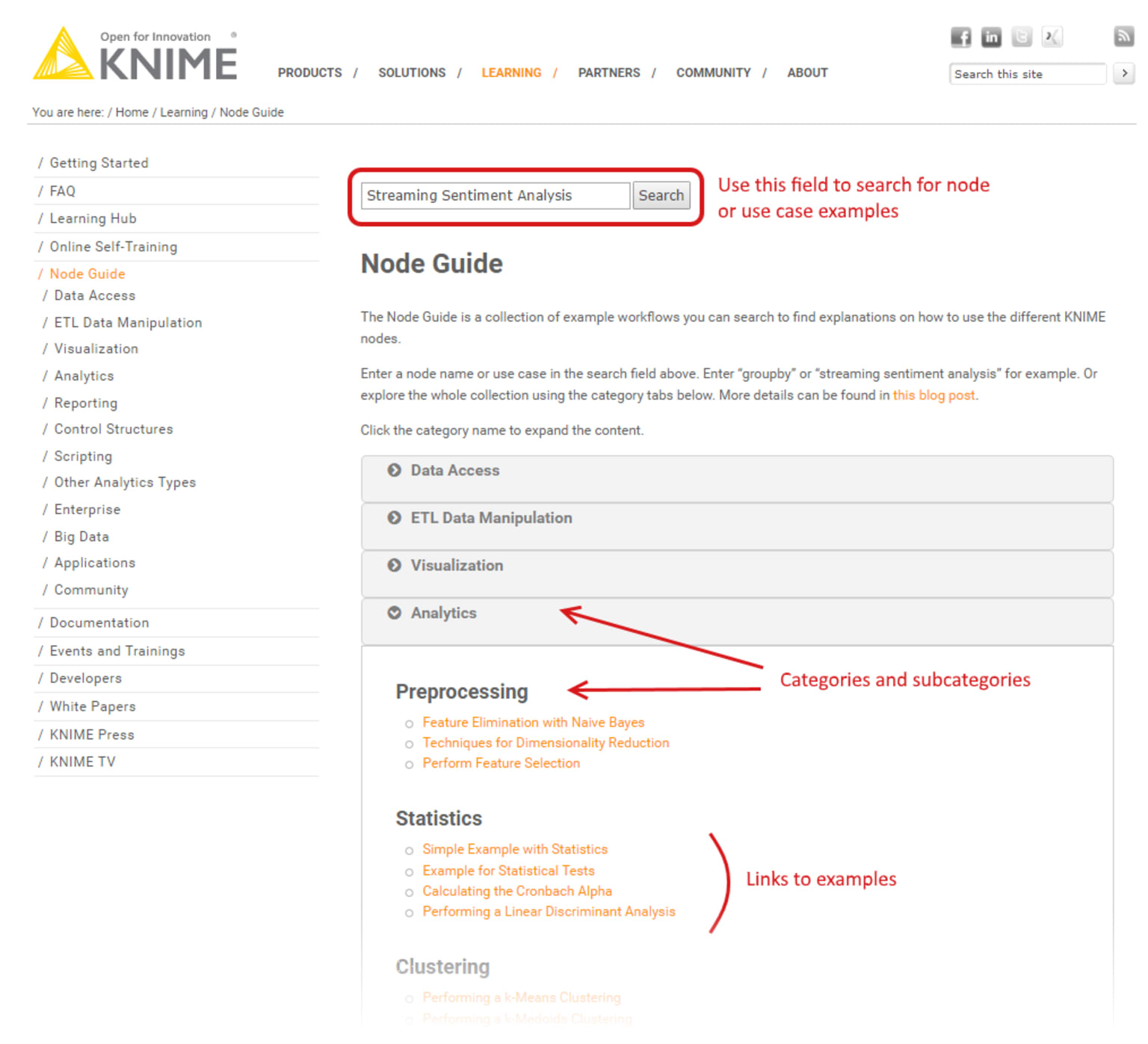Open Perform Feature Selection example
1148x1044 pixels.
[x=501, y=763]
